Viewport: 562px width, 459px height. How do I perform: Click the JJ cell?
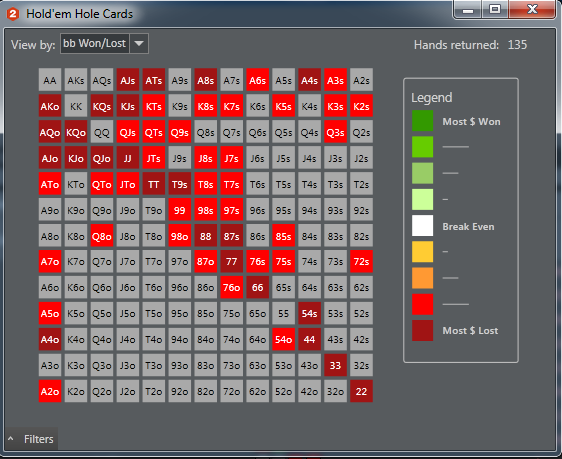click(128, 158)
